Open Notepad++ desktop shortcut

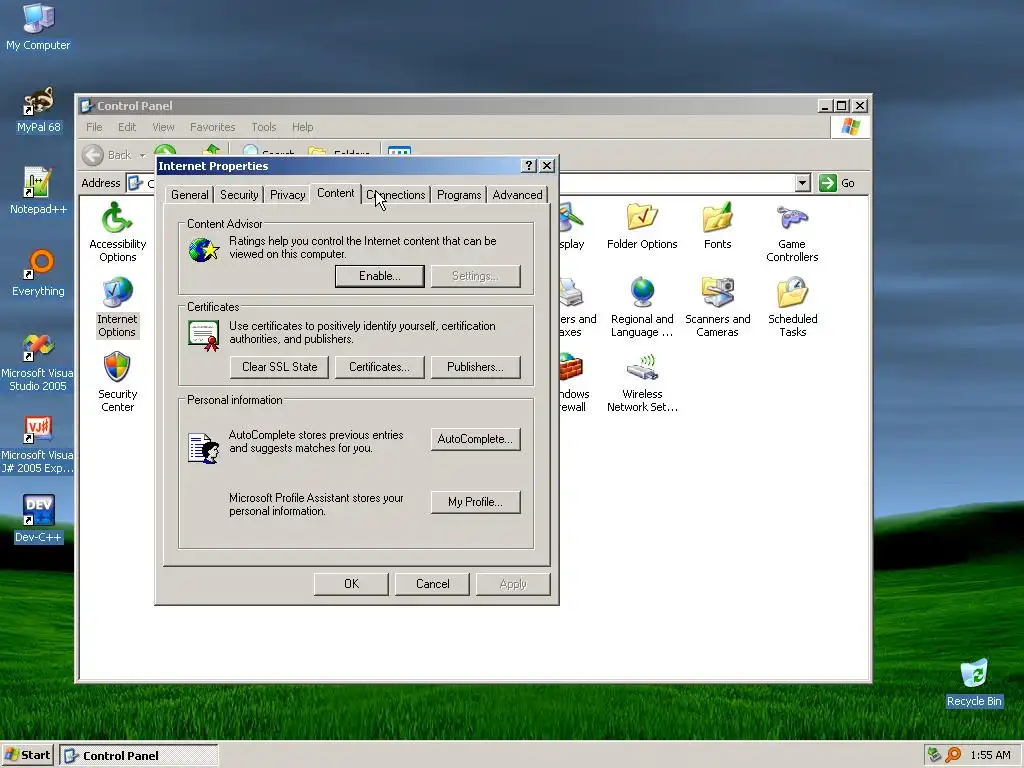tap(38, 191)
